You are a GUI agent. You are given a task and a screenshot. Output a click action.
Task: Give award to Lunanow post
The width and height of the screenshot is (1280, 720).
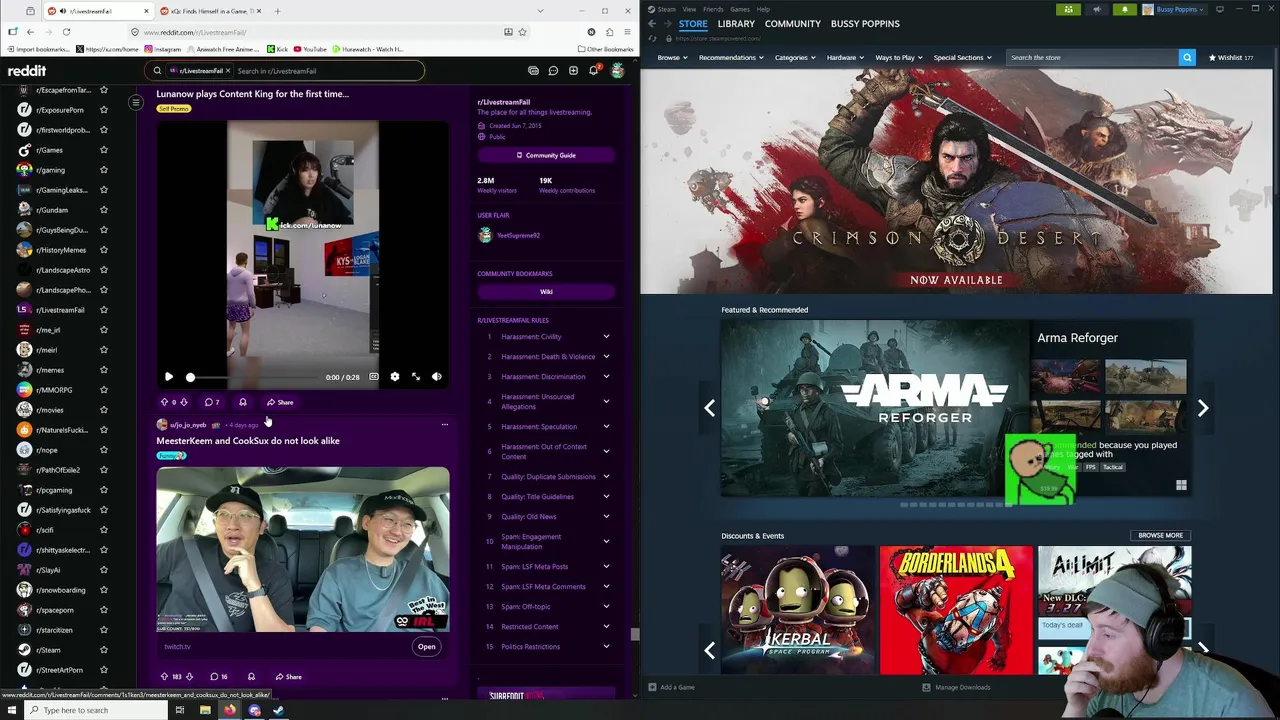pyautogui.click(x=242, y=402)
